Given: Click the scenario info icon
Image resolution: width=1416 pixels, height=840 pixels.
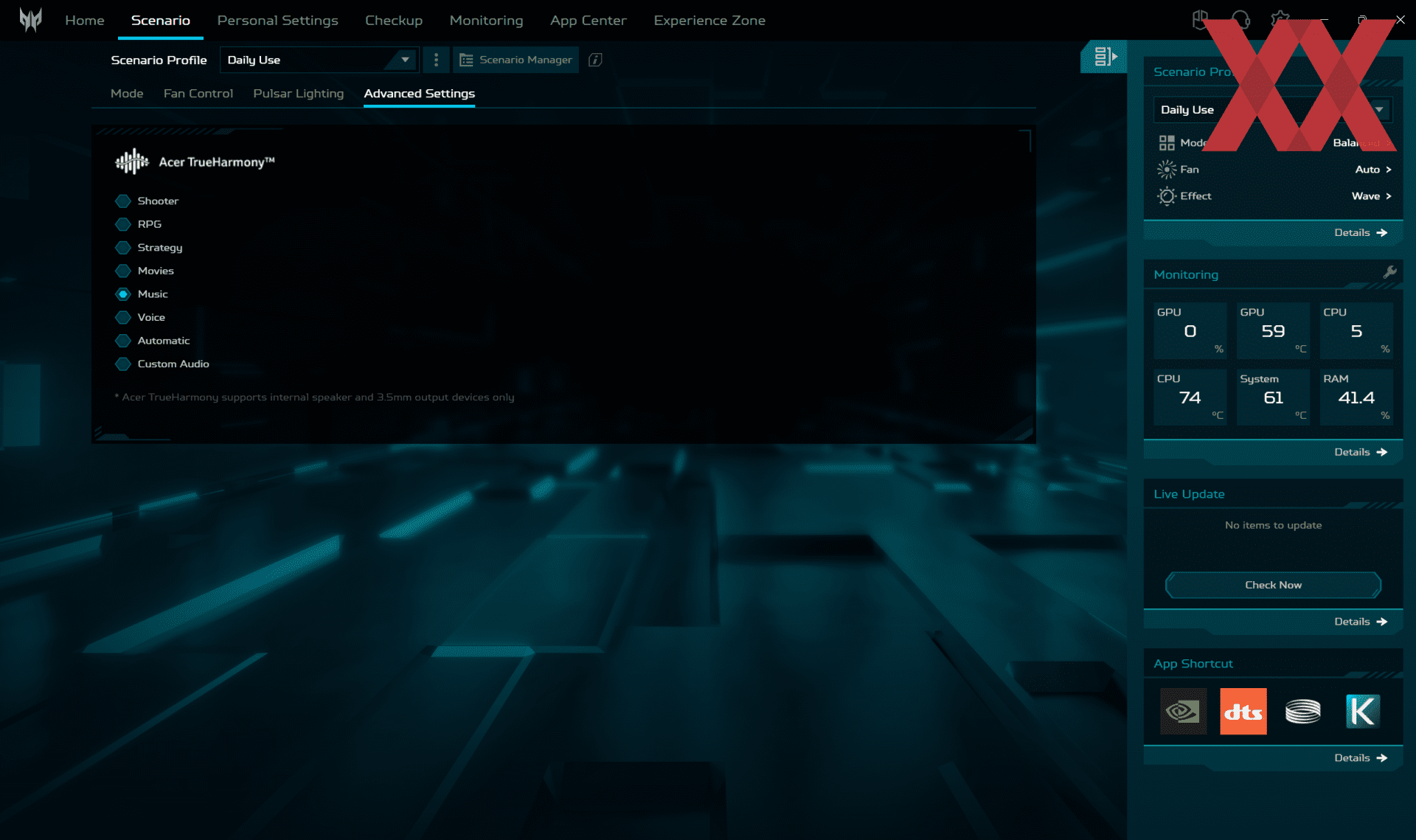Looking at the screenshot, I should [x=595, y=60].
